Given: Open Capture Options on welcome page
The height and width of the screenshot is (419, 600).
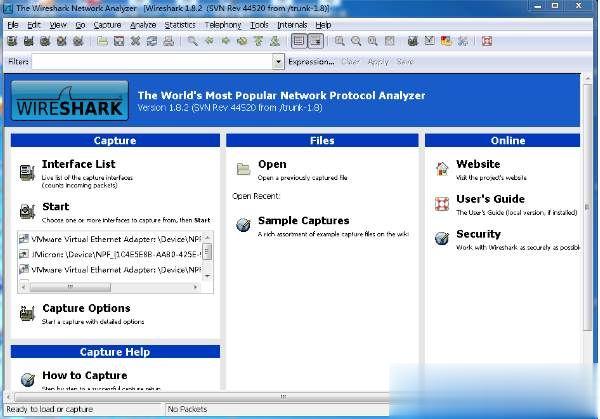Looking at the screenshot, I should pos(86,308).
